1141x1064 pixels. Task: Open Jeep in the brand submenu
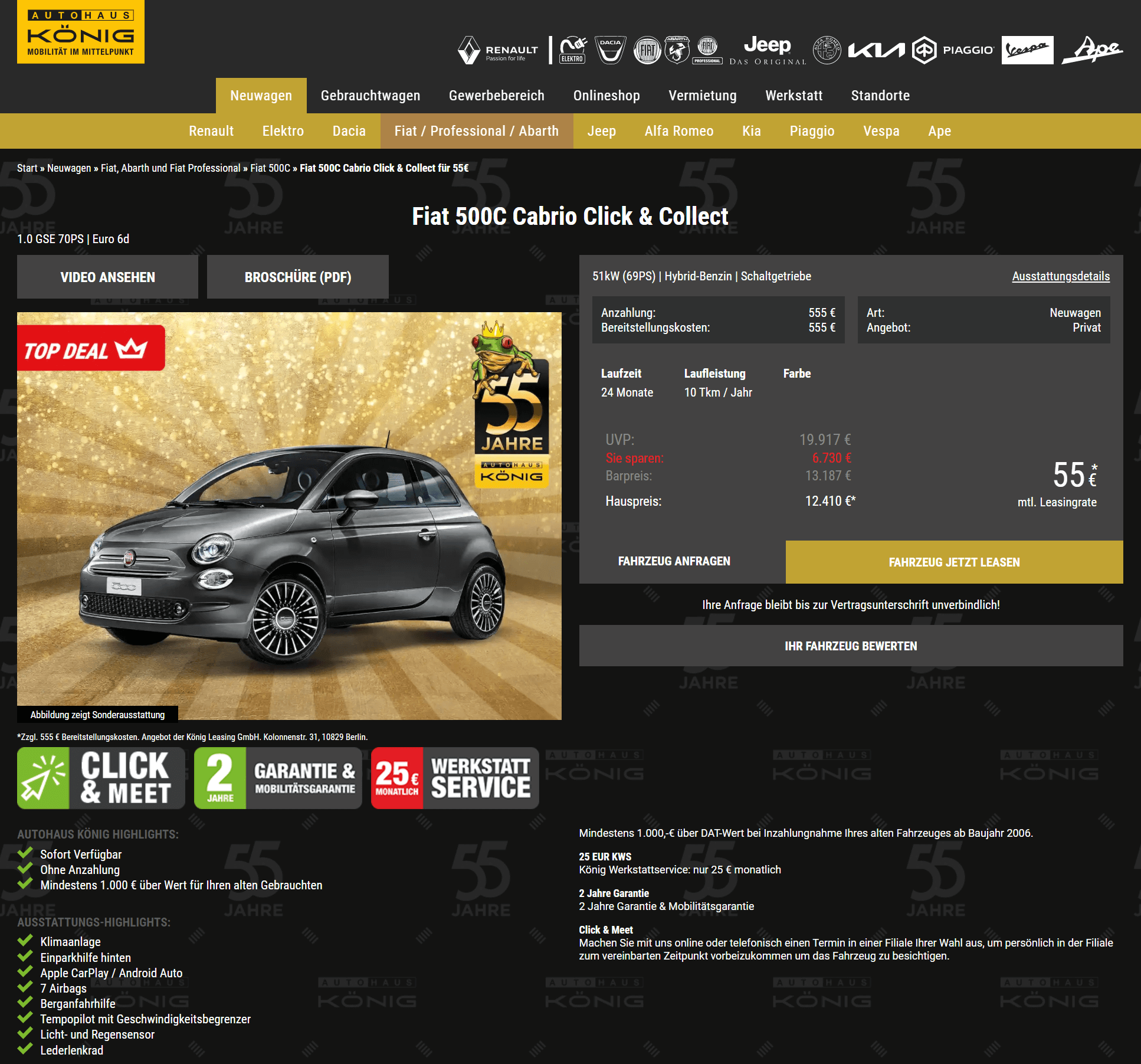(602, 131)
